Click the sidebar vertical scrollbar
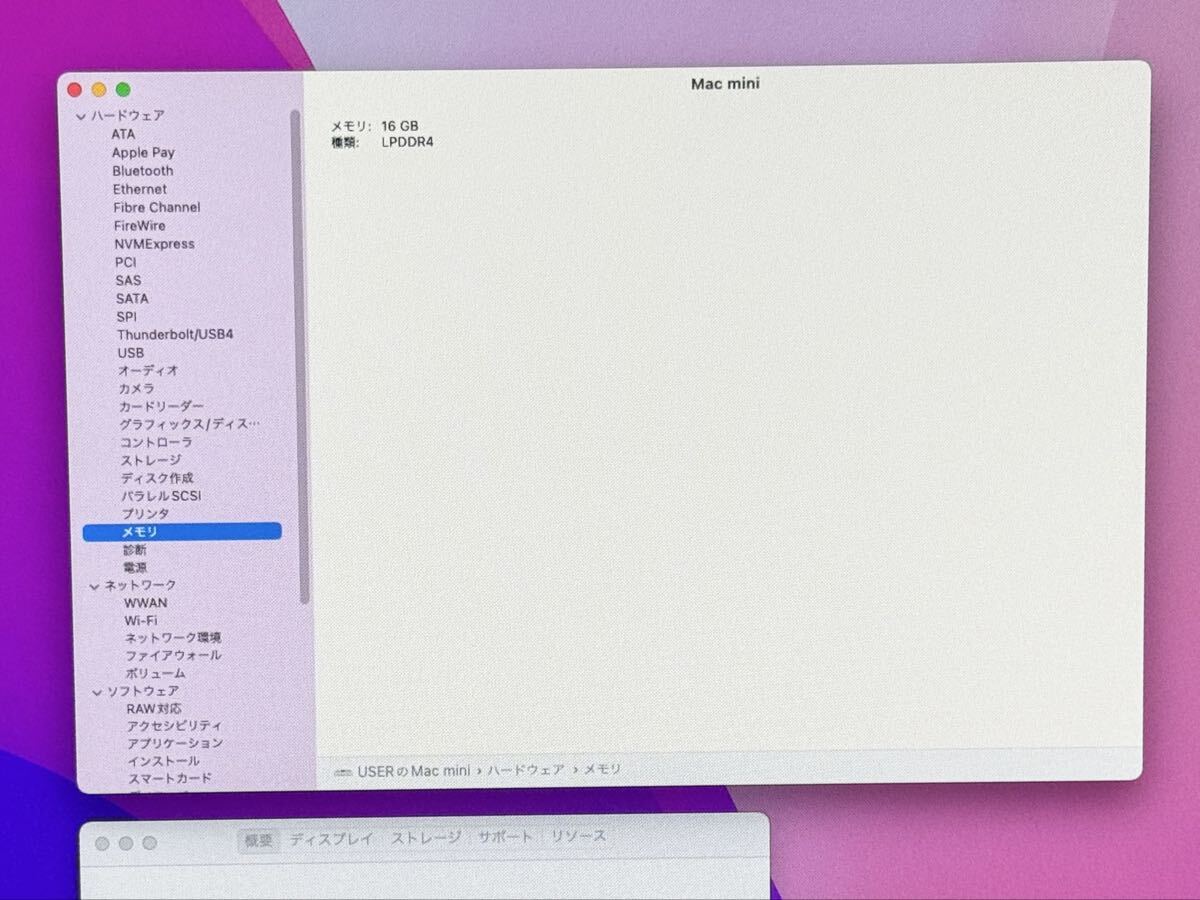Viewport: 1200px width, 900px height. [x=298, y=355]
